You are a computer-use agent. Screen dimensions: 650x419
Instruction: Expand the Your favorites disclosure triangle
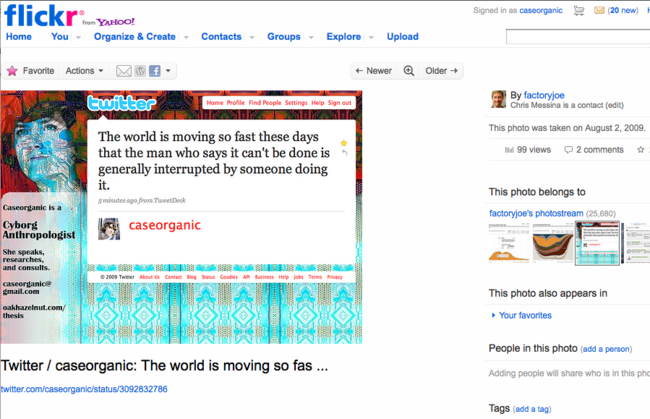pos(493,315)
